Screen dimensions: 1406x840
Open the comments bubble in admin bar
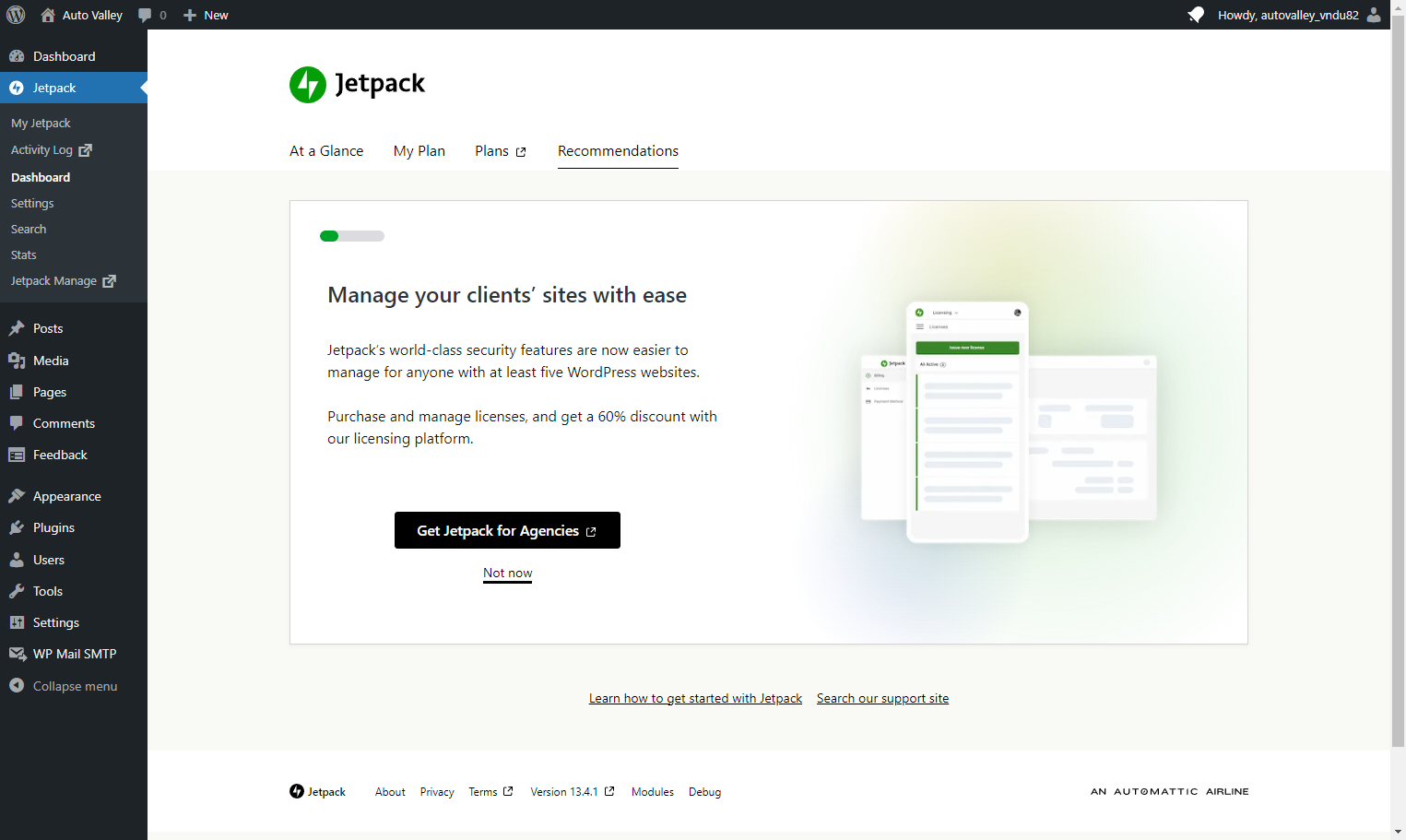tap(145, 15)
